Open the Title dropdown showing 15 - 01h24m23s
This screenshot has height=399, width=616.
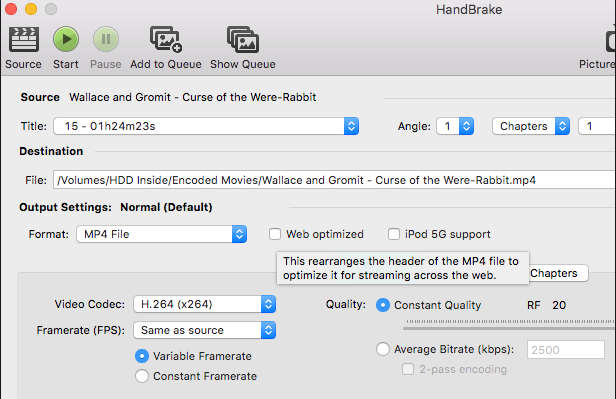click(206, 126)
